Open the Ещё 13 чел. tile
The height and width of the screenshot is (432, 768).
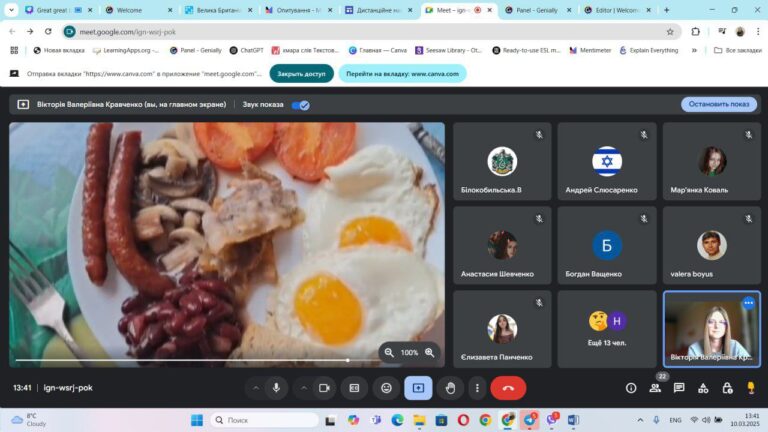point(607,329)
